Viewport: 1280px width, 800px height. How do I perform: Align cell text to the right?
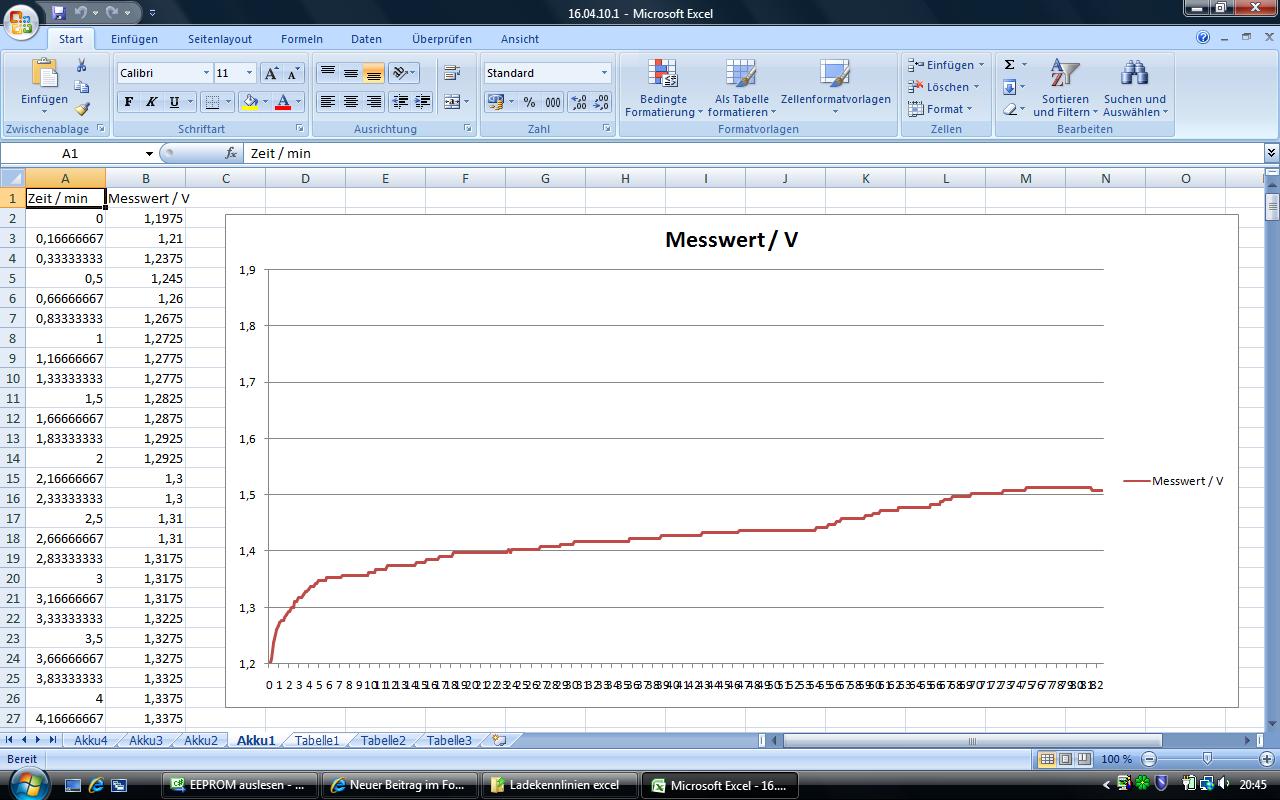[373, 102]
